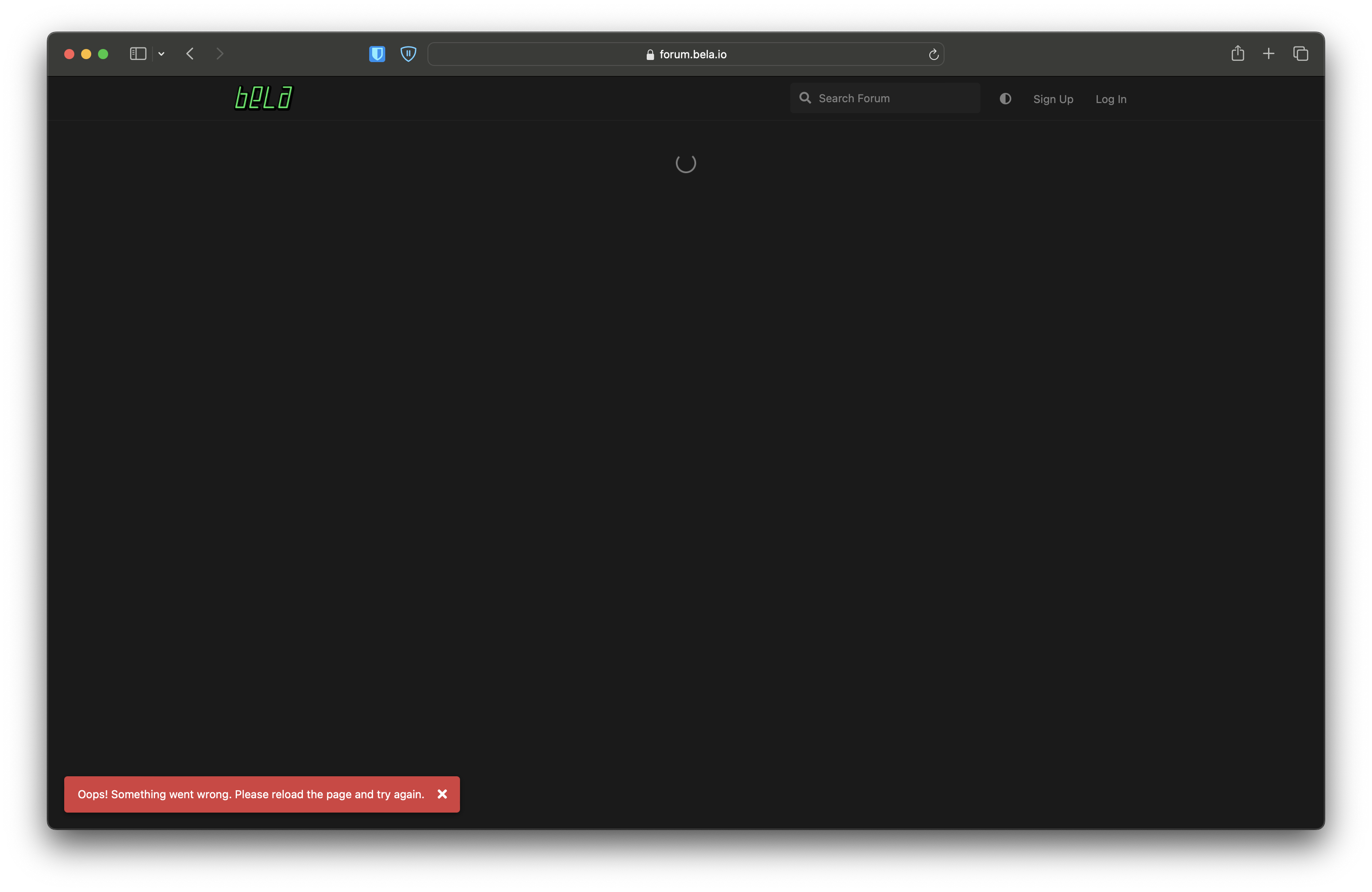This screenshot has height=892, width=1372.
Task: Toggle the dark/light theme icon
Action: 1005,98
